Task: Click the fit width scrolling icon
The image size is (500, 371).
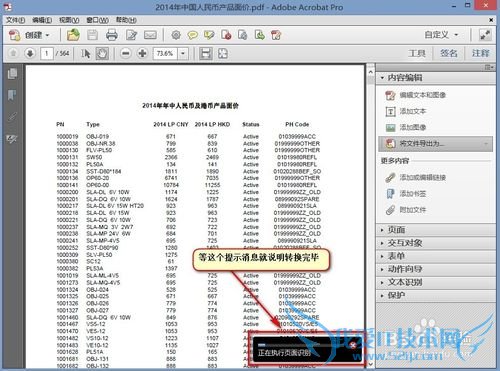Action: coord(206,53)
